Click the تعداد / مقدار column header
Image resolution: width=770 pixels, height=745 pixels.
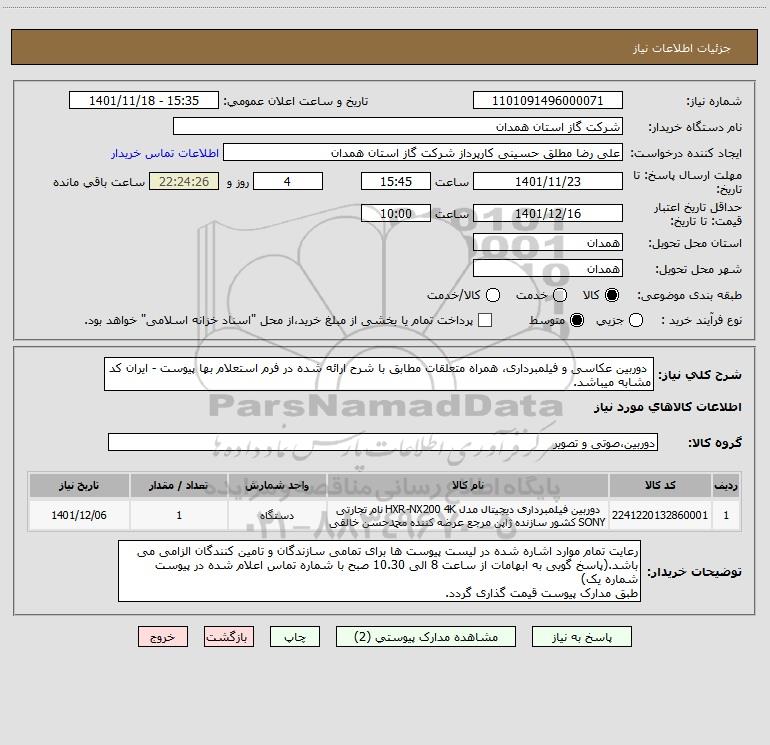(x=179, y=485)
